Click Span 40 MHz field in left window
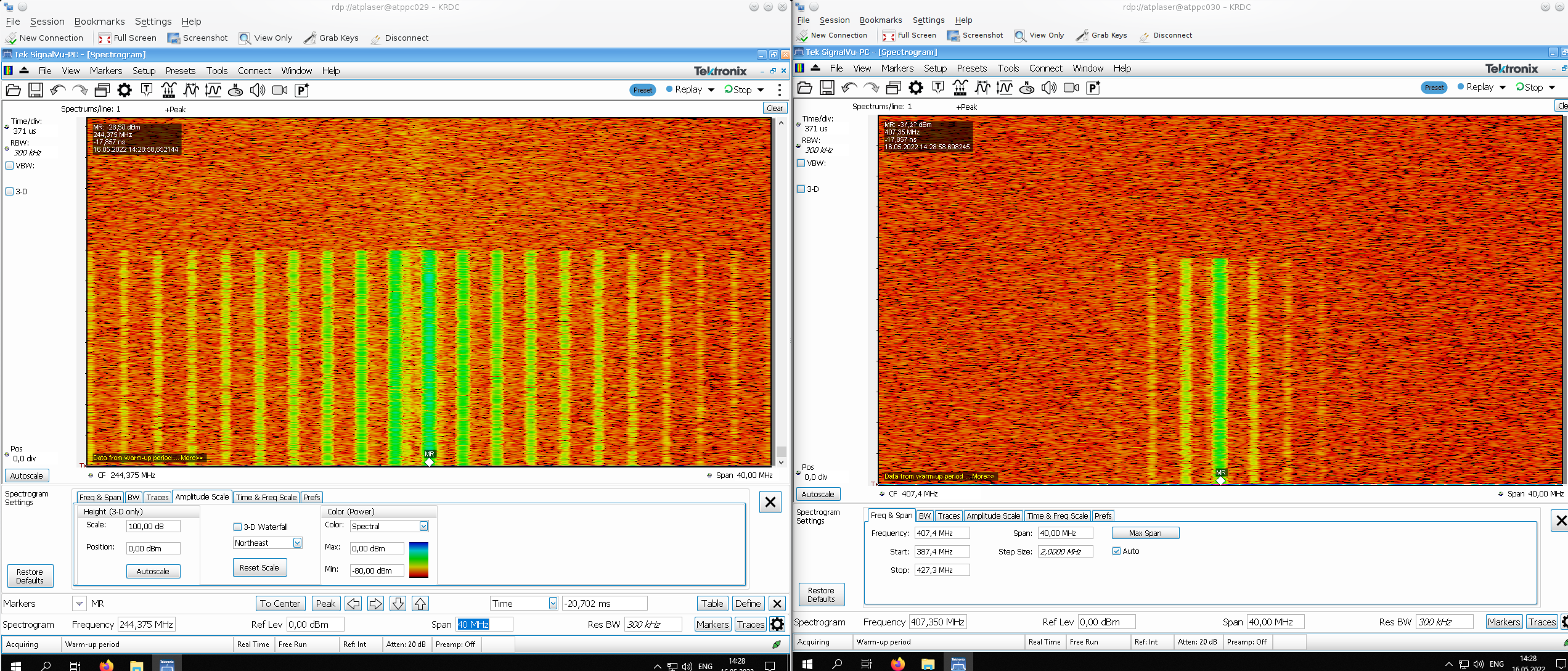Viewport: 1568px width, 671px height. coord(484,624)
